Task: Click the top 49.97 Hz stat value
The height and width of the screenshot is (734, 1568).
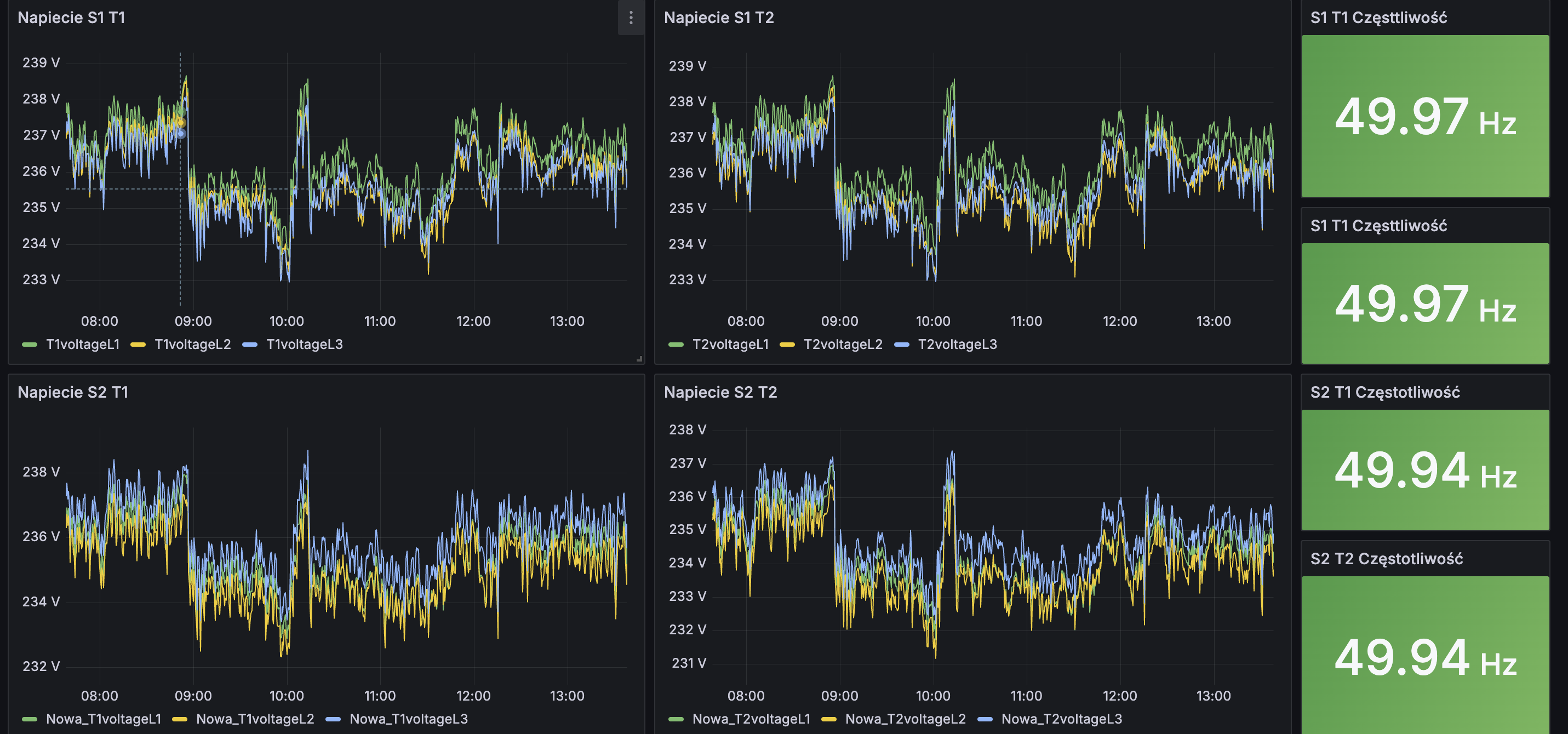Action: click(x=1424, y=116)
